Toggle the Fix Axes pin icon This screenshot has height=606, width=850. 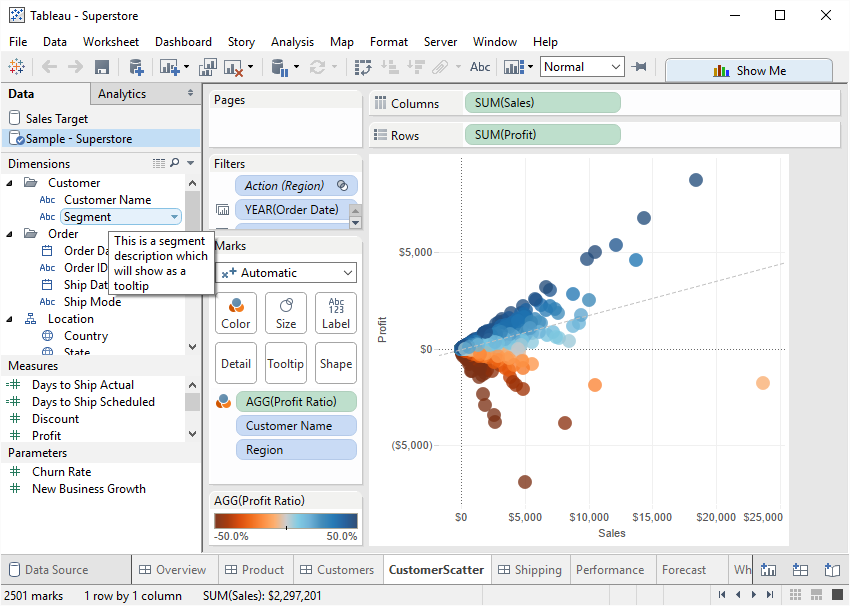640,67
